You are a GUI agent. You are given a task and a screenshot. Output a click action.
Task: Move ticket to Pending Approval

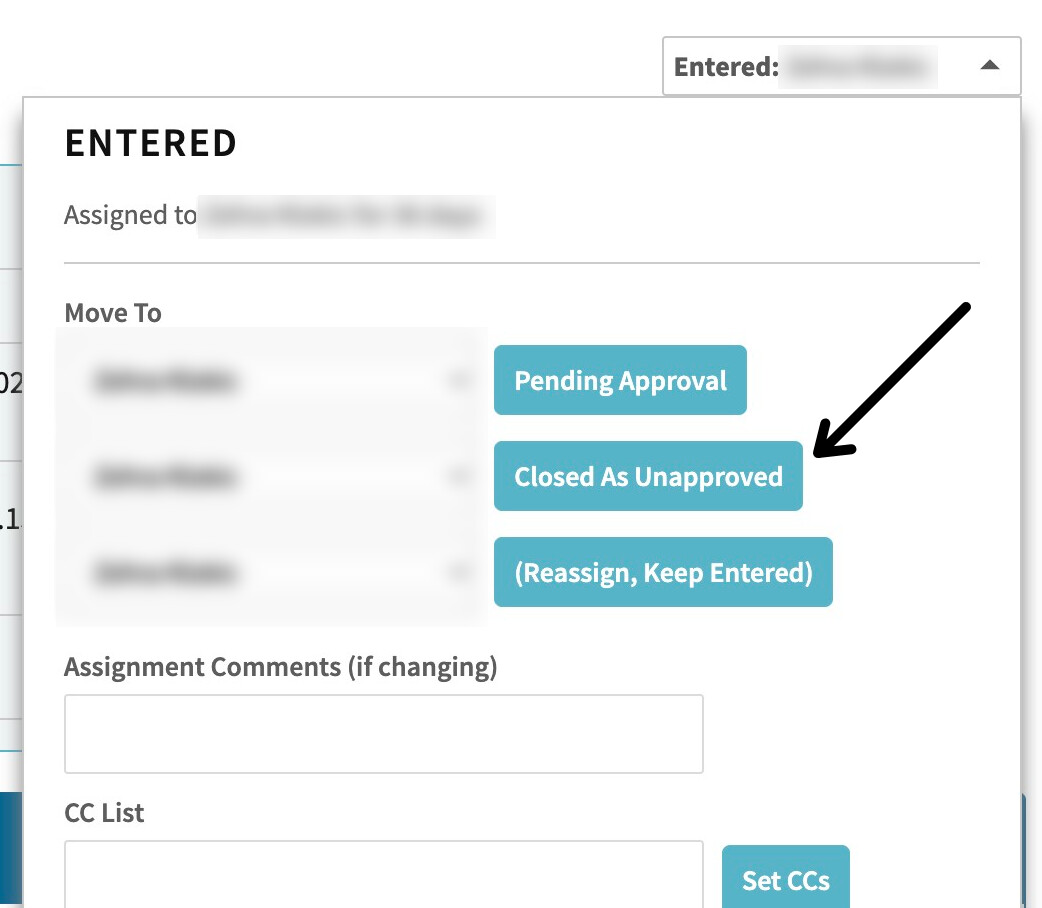tap(620, 380)
